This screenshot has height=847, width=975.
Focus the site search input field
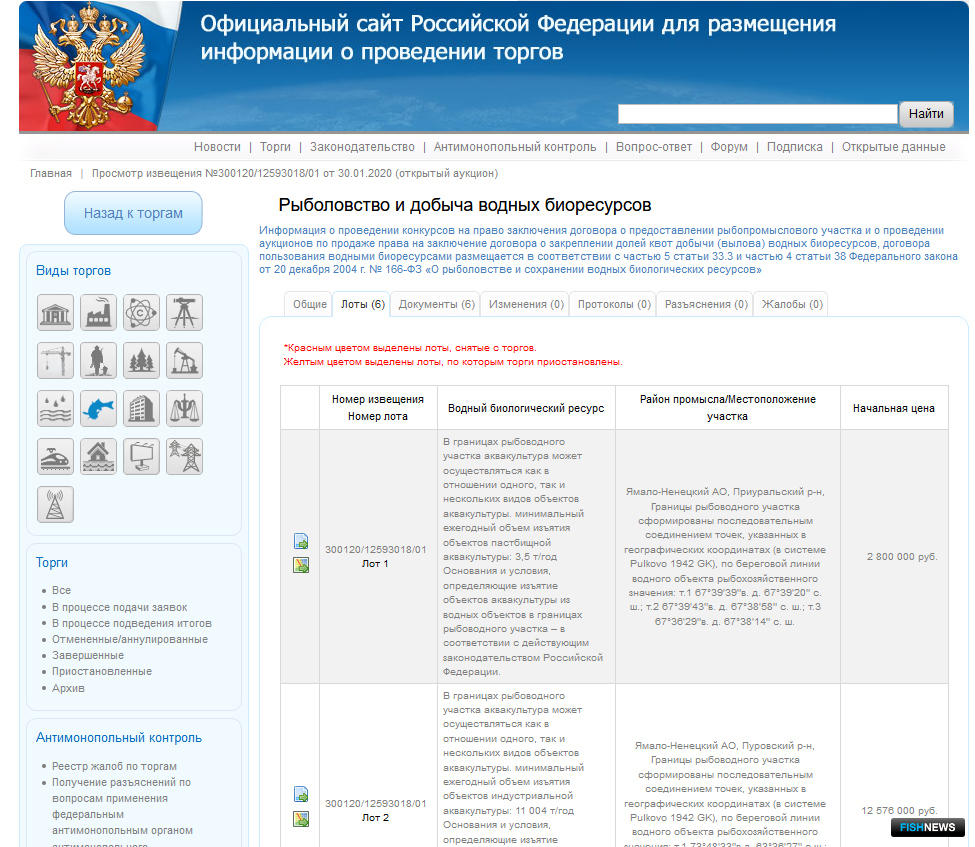[x=757, y=114]
